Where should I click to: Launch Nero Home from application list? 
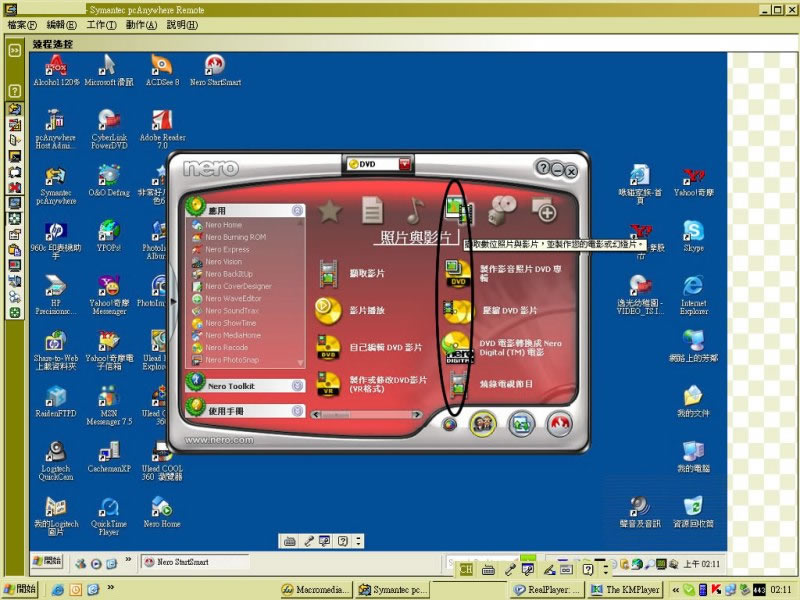223,225
